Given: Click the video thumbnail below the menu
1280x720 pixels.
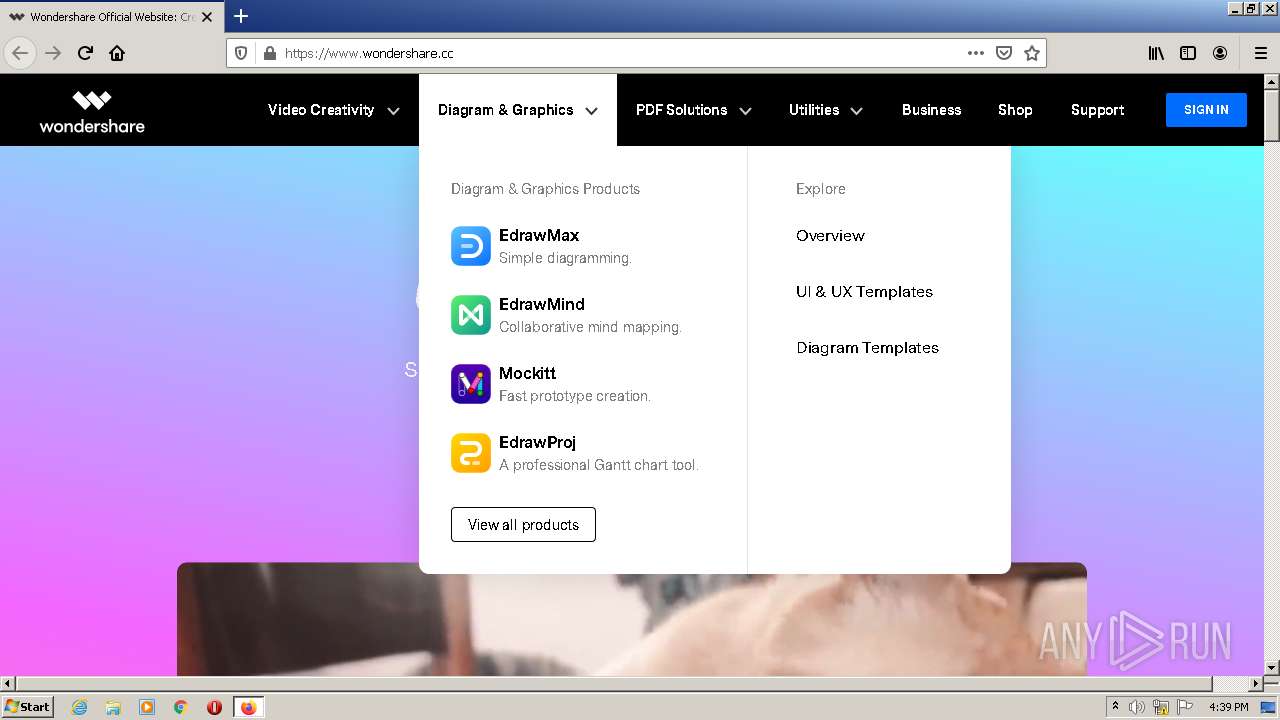Looking at the screenshot, I should 631,620.
